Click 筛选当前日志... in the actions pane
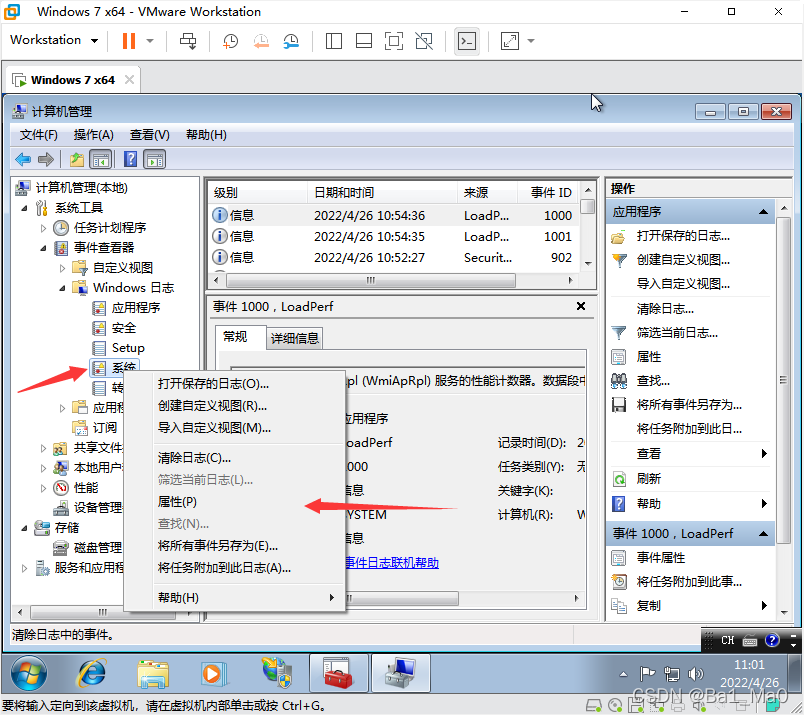Image resolution: width=804 pixels, height=715 pixels. click(x=677, y=333)
